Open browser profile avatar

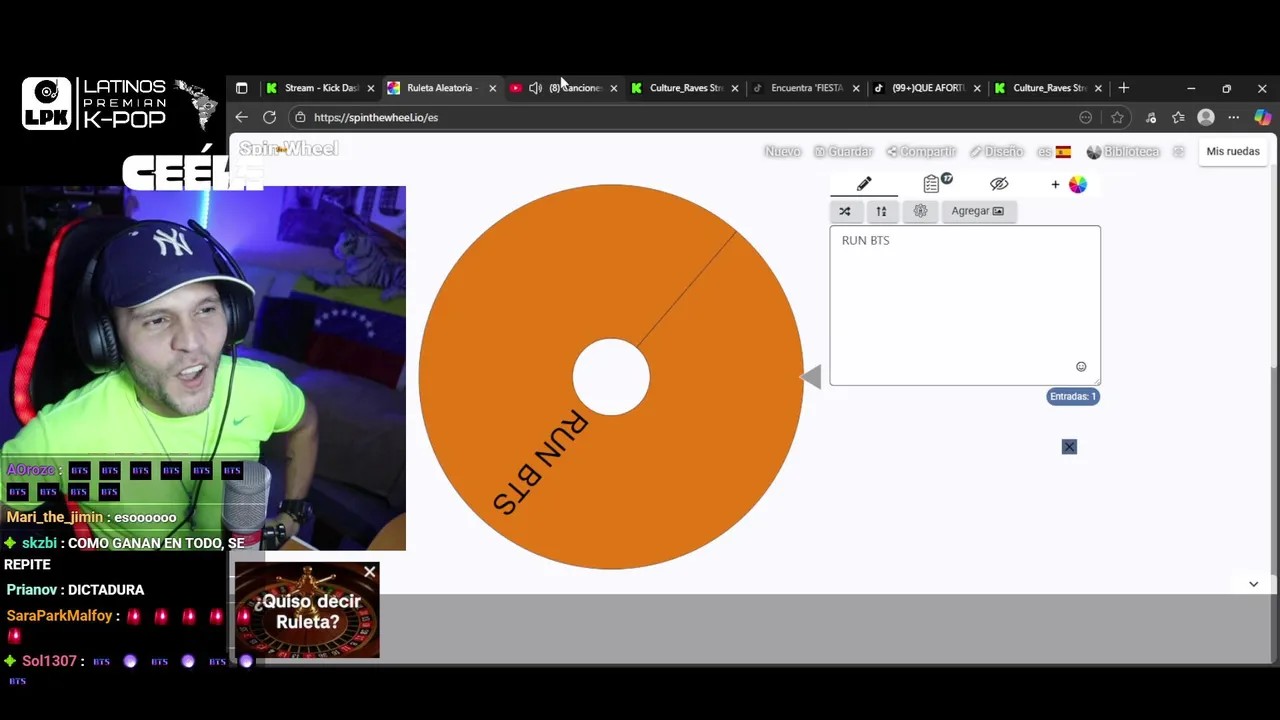[1206, 117]
